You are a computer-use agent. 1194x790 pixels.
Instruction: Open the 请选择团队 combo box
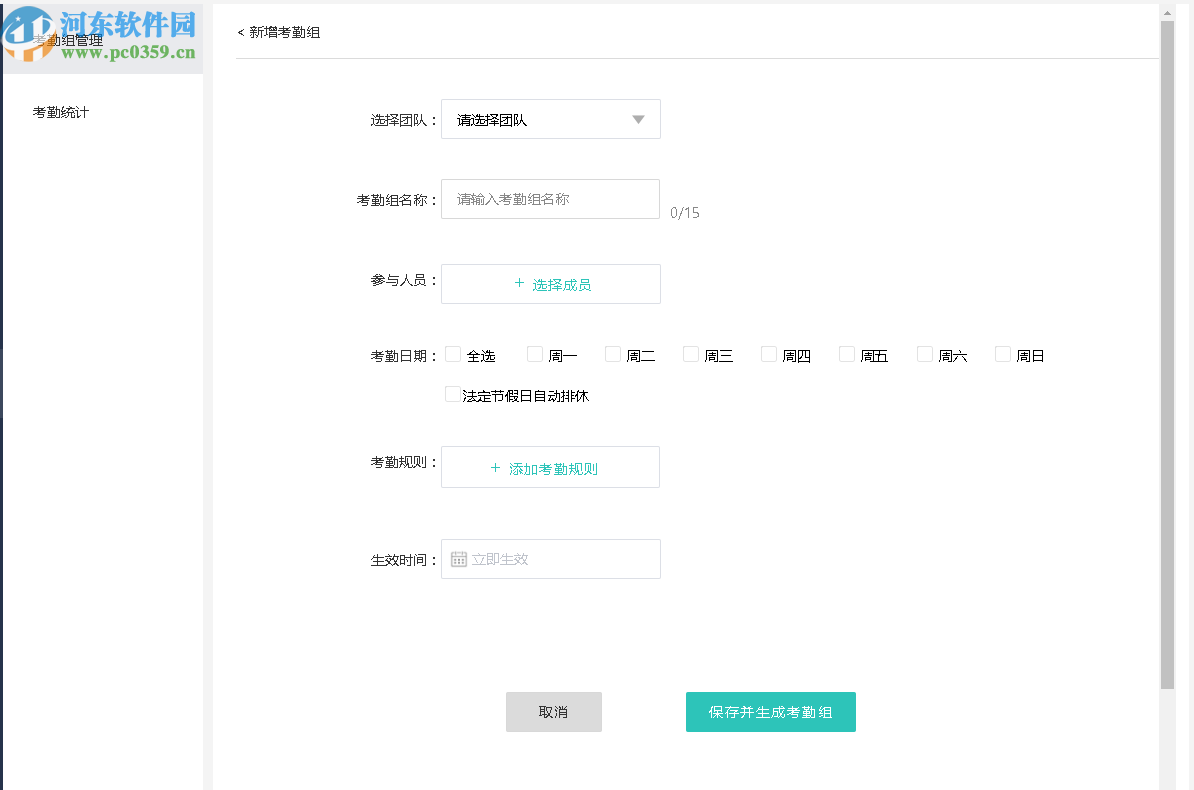550,119
